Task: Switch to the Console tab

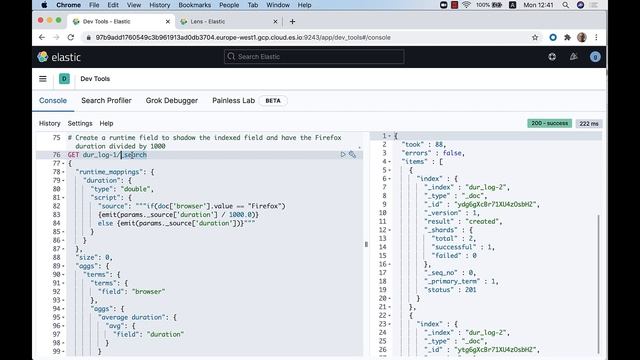Action: tap(53, 100)
